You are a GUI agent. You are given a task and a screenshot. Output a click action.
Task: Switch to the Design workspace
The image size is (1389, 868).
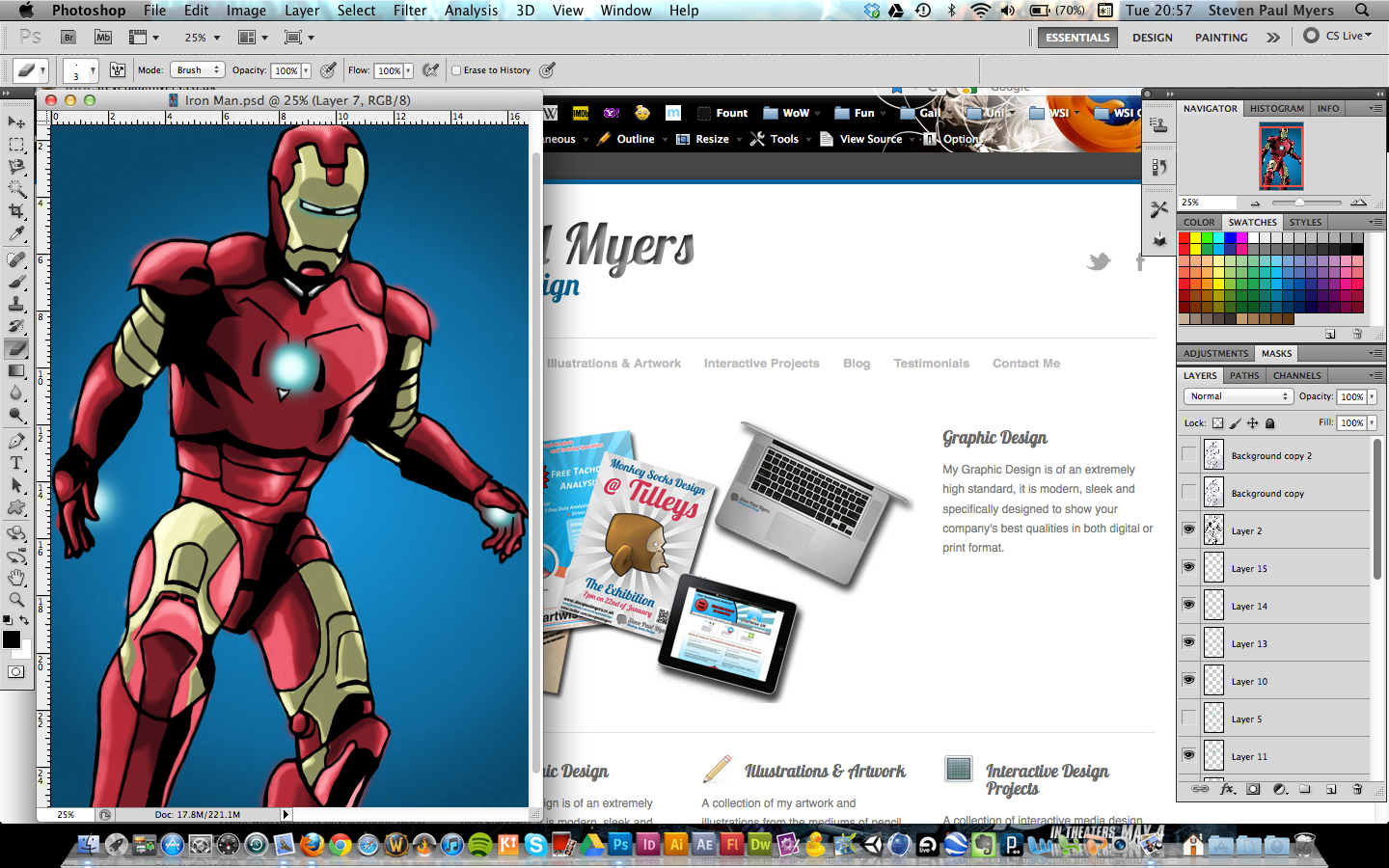[1153, 38]
